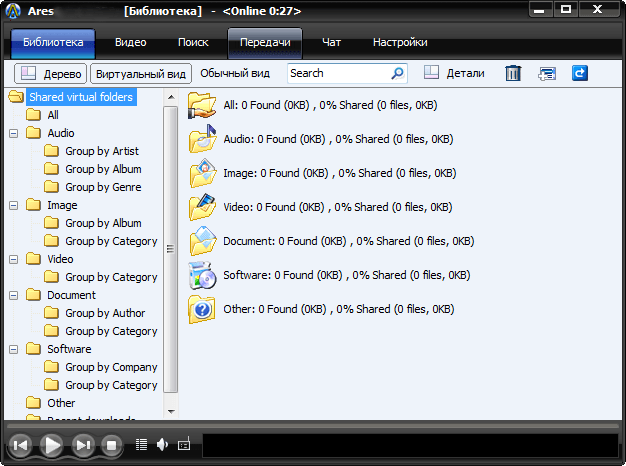Image resolution: width=626 pixels, height=466 pixels.
Task: Select Group by Category under Document
Action: click(111, 331)
